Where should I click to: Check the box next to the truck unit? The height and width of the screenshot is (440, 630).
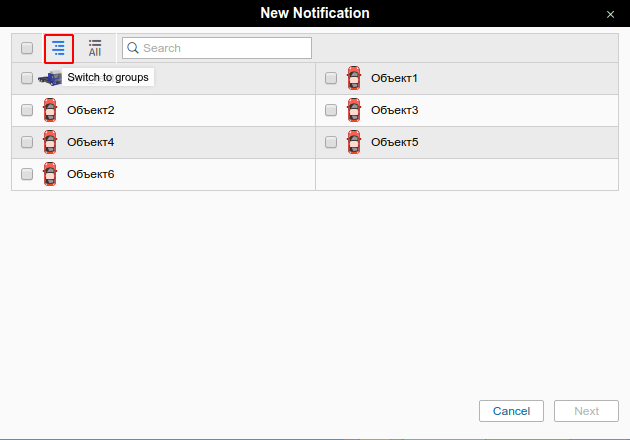point(27,78)
